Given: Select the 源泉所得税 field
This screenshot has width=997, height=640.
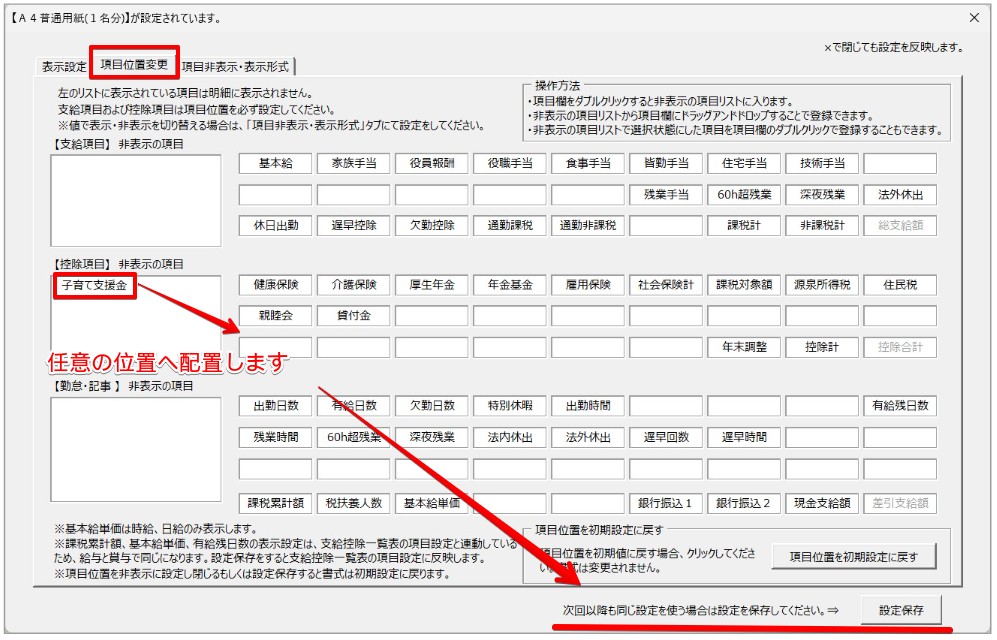Looking at the screenshot, I should [x=822, y=285].
